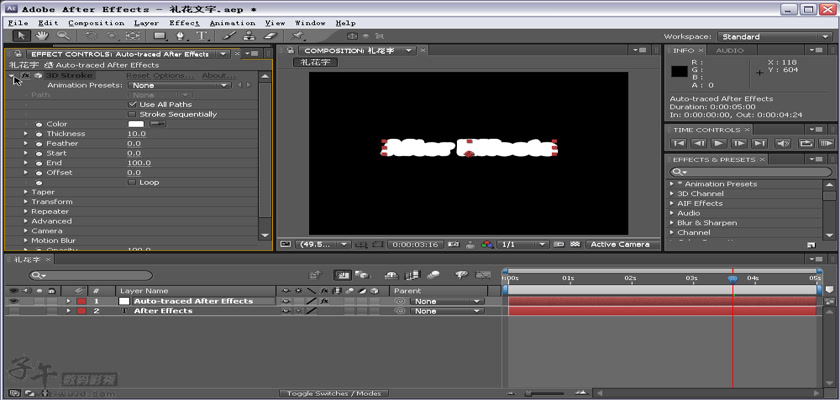Open the Workspace Standard dropdown
This screenshot has width=840, height=400.
pyautogui.click(x=774, y=36)
